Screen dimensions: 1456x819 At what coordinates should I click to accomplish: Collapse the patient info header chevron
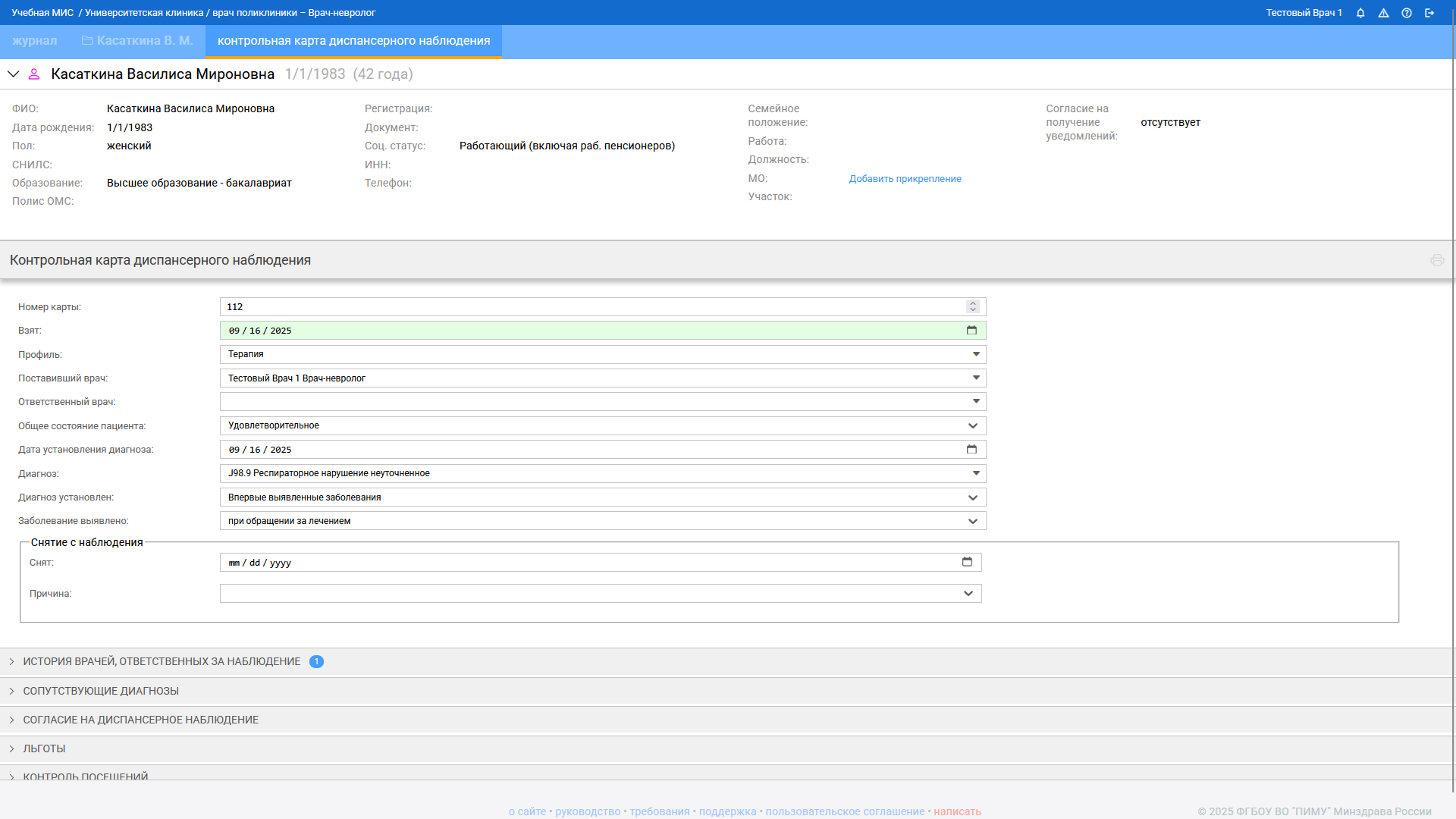click(13, 74)
